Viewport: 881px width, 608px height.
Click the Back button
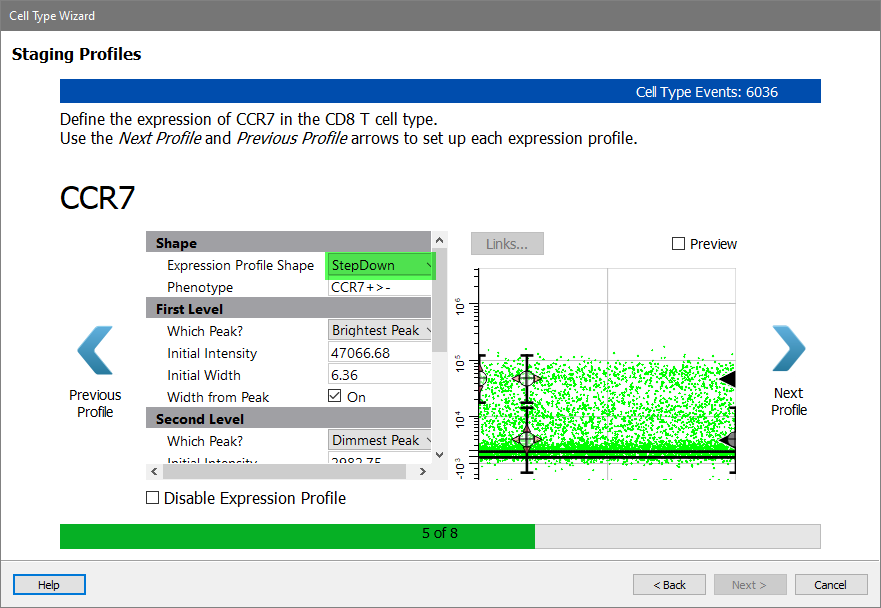coord(669,585)
